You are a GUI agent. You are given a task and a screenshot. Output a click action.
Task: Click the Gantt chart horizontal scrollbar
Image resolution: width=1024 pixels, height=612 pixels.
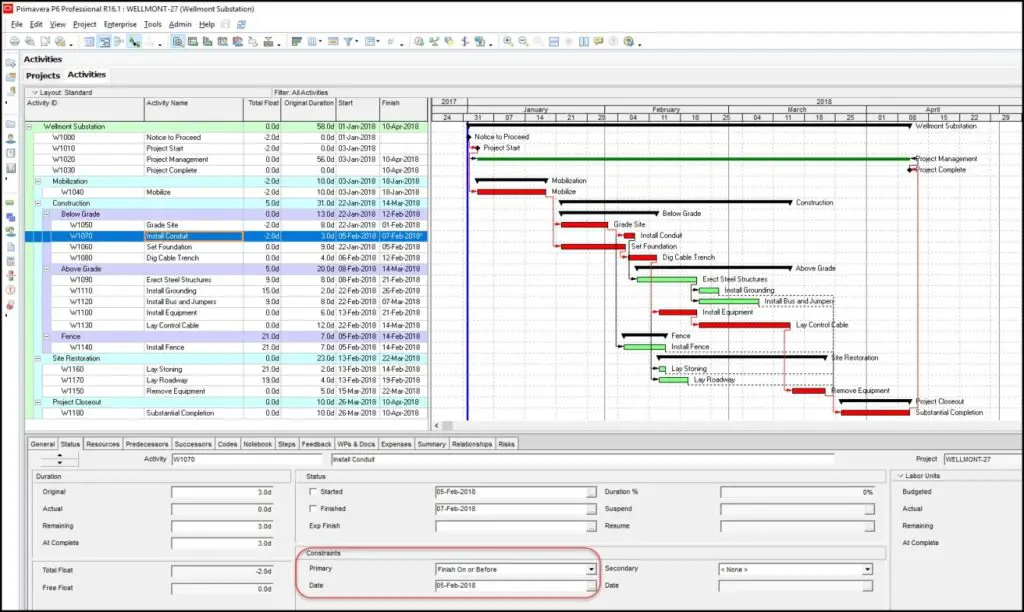tap(728, 425)
